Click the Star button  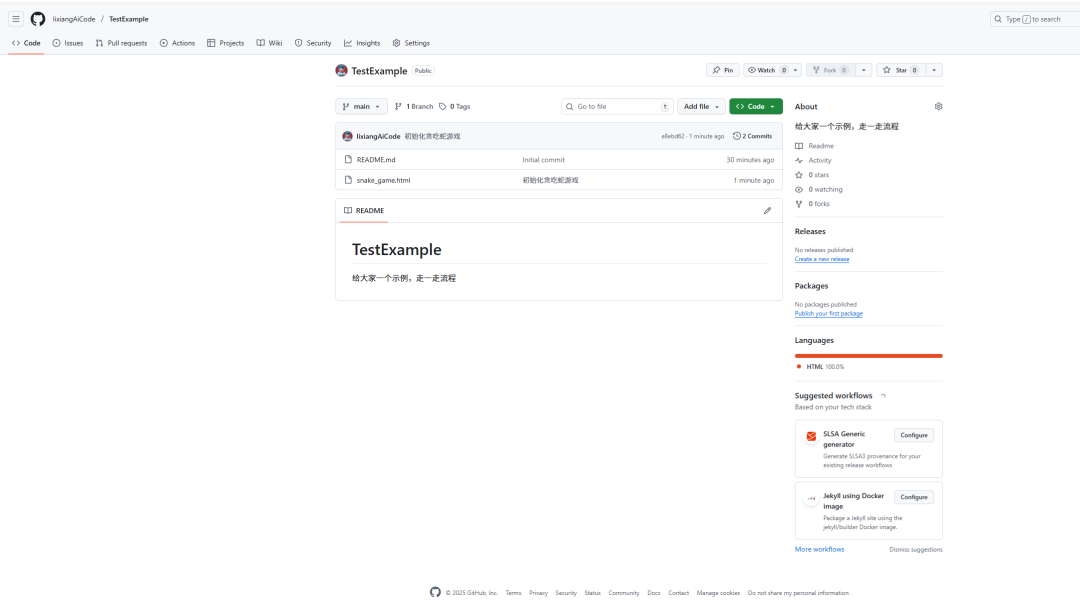click(901, 70)
